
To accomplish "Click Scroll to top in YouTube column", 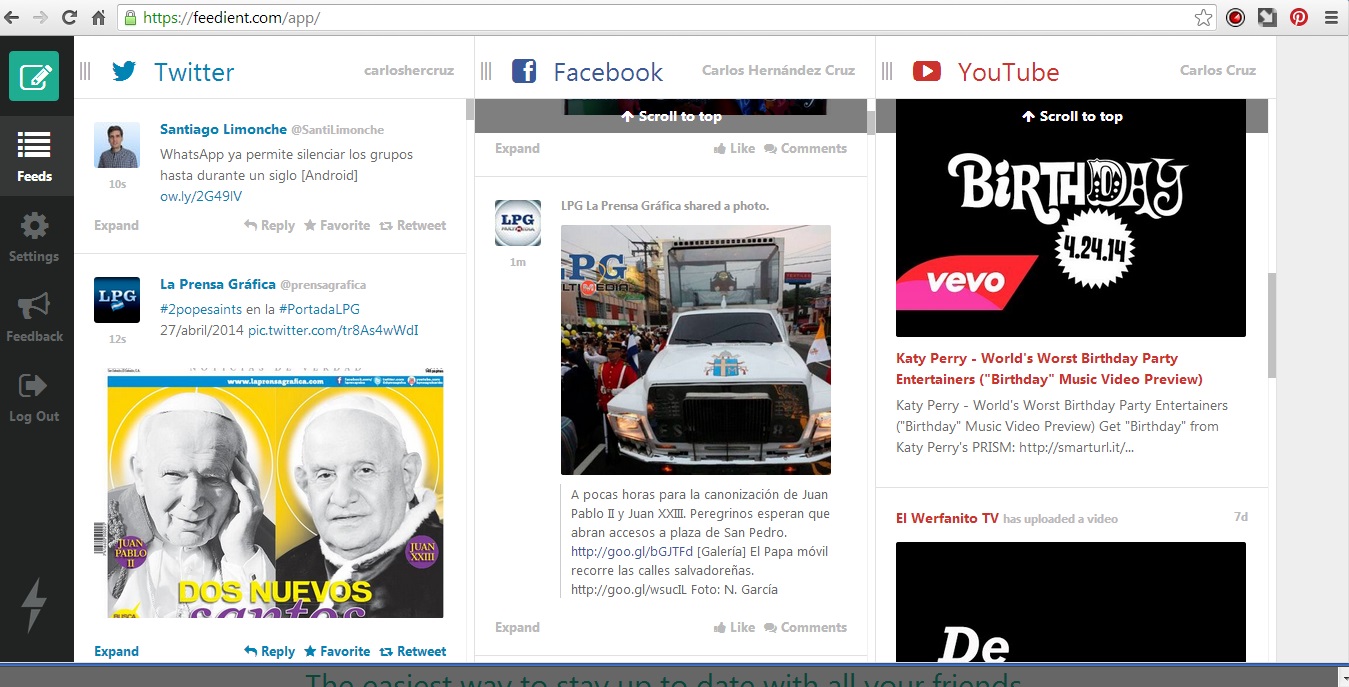I will click(1072, 116).
